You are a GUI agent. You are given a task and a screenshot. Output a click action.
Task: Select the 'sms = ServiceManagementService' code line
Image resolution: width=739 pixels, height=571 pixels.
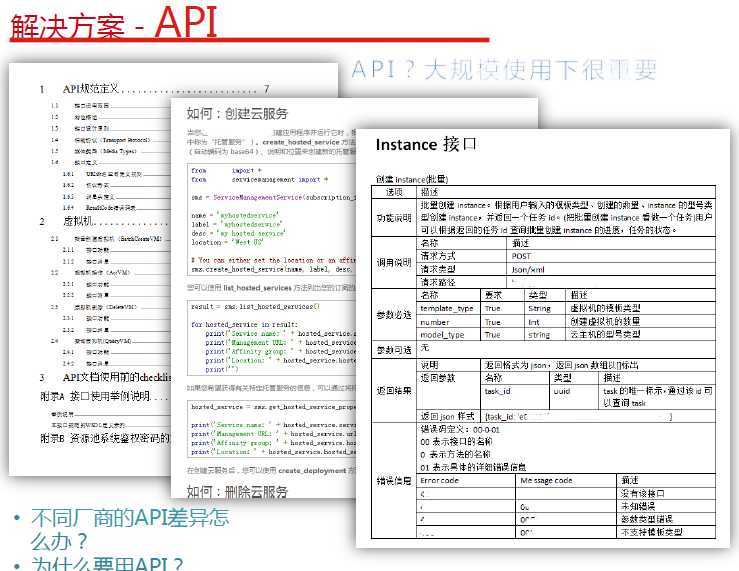pos(272,197)
